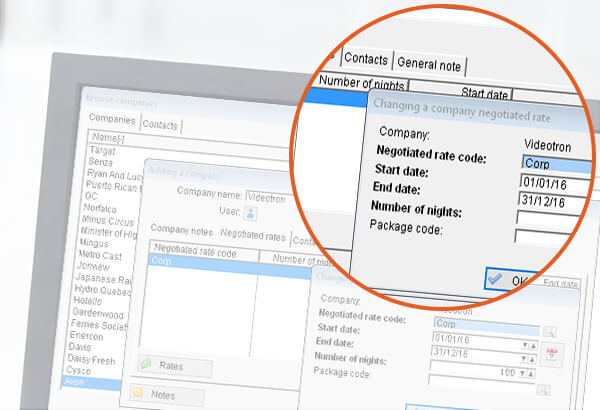Select Company notes tab in Adding a company

pos(182,230)
